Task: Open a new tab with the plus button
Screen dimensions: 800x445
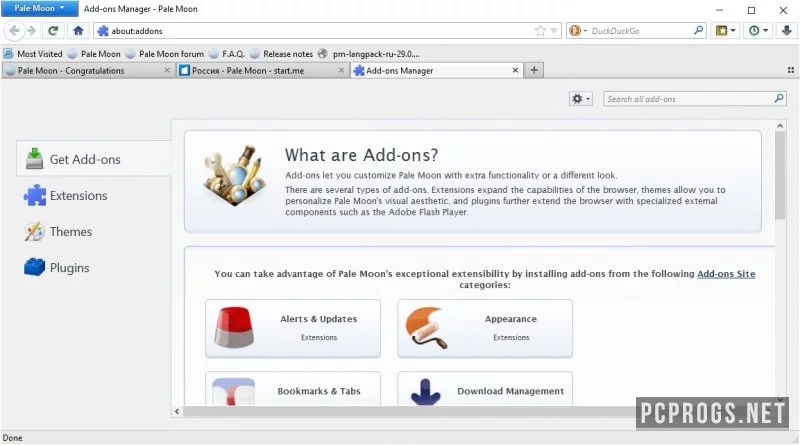Action: (x=534, y=70)
